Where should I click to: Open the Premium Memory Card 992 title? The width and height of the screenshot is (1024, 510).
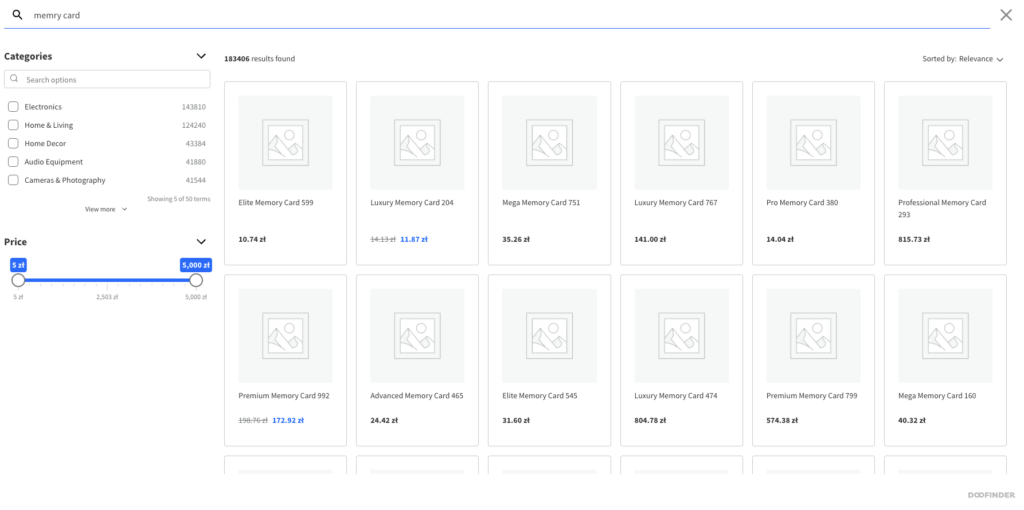click(284, 396)
